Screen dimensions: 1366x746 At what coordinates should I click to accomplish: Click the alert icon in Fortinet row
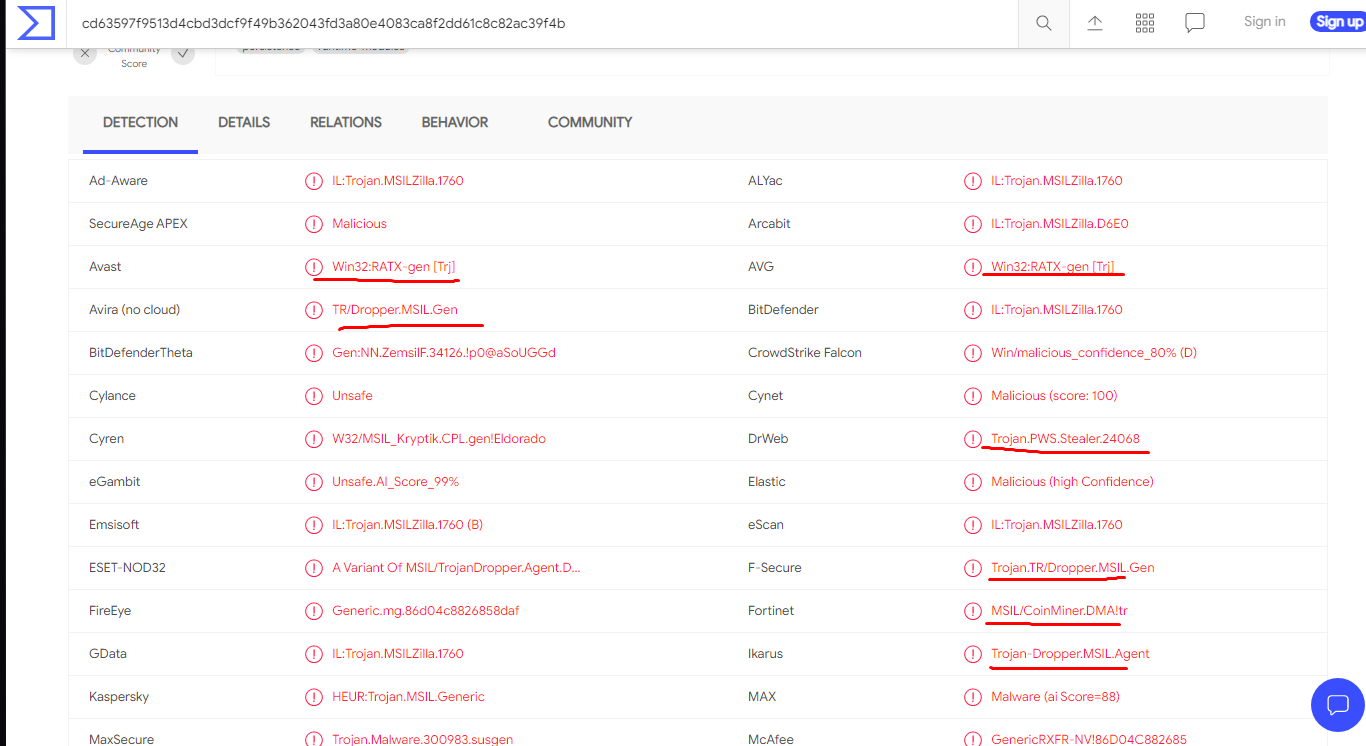click(972, 611)
